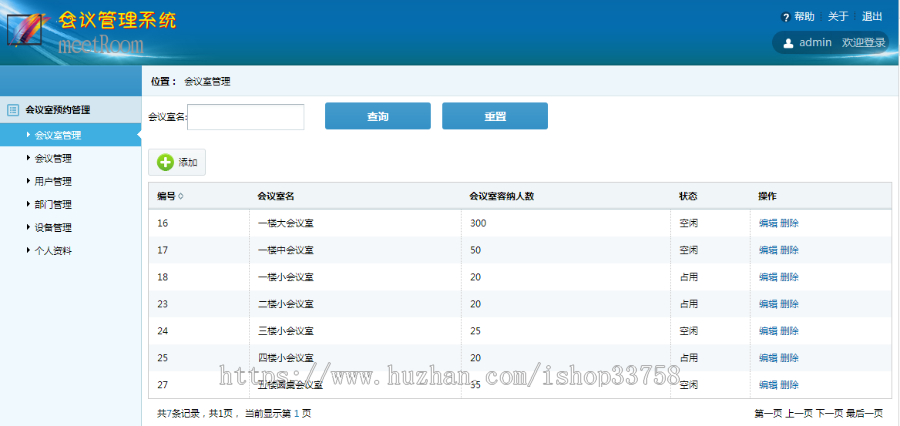Screen dimensions: 900x426
Task: Delete room 18 一楼小会议室
Action: click(x=789, y=277)
